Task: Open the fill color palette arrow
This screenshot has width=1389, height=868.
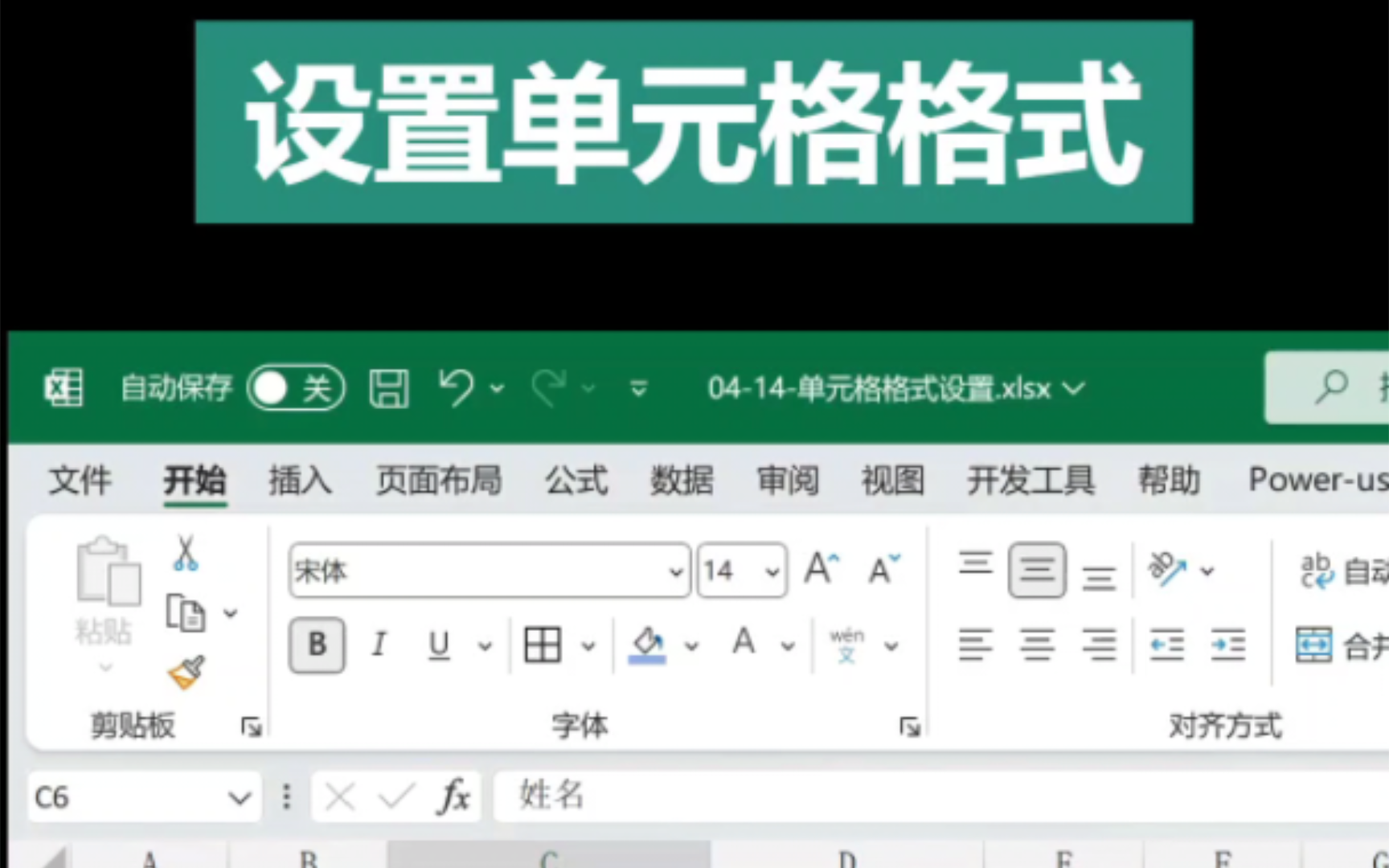Action: point(691,646)
